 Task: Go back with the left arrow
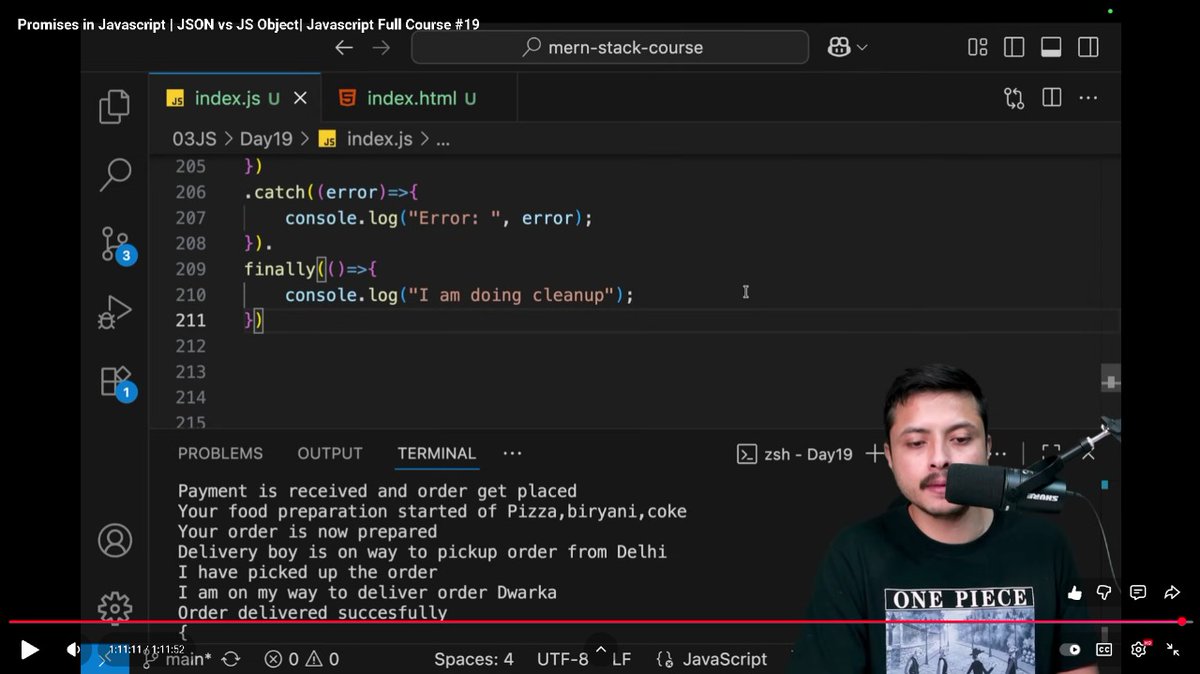344,47
